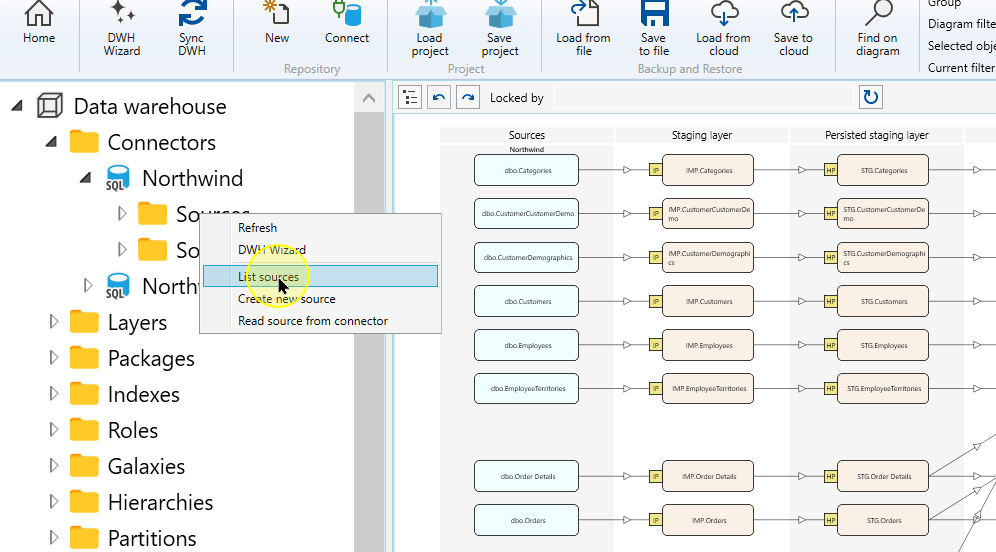Expand the Partitions folder
This screenshot has height=552, width=996.
coord(54,537)
